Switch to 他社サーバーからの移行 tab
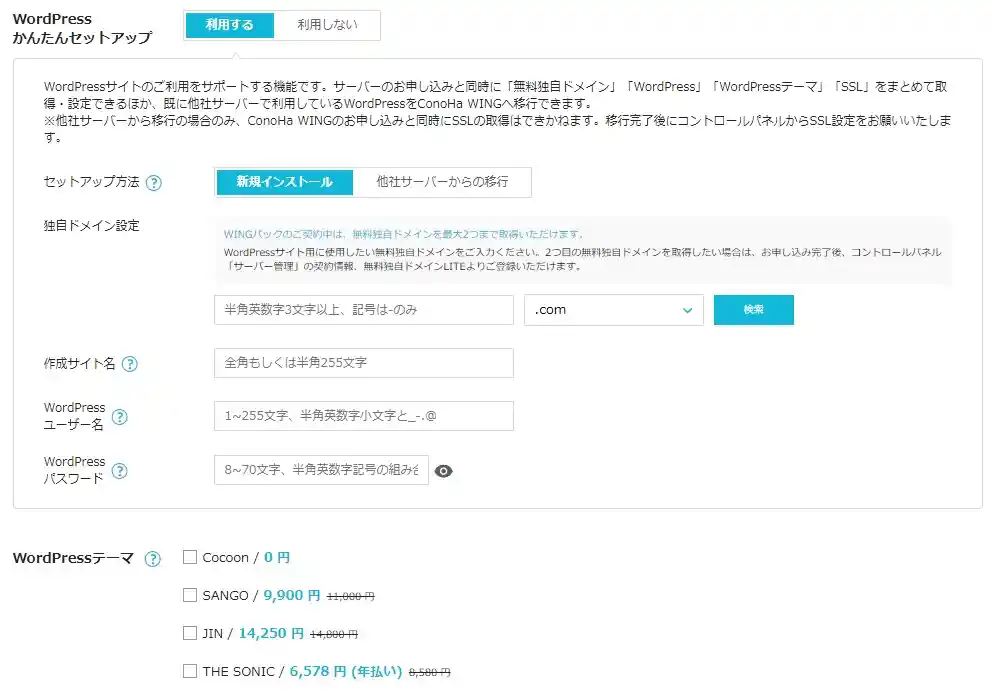Image resolution: width=994 pixels, height=691 pixels. [x=442, y=182]
